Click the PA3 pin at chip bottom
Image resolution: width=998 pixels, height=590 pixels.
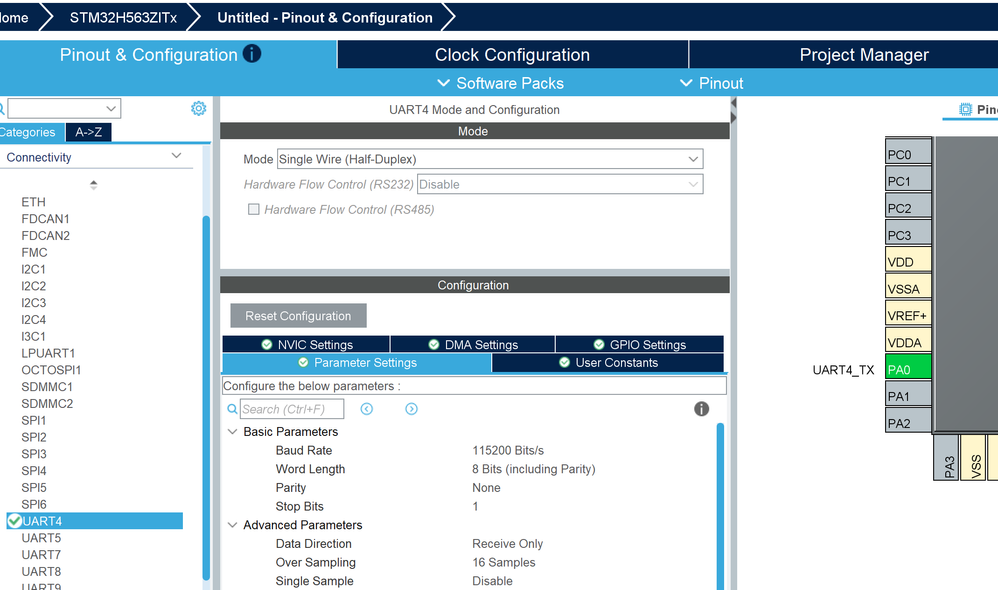946,458
